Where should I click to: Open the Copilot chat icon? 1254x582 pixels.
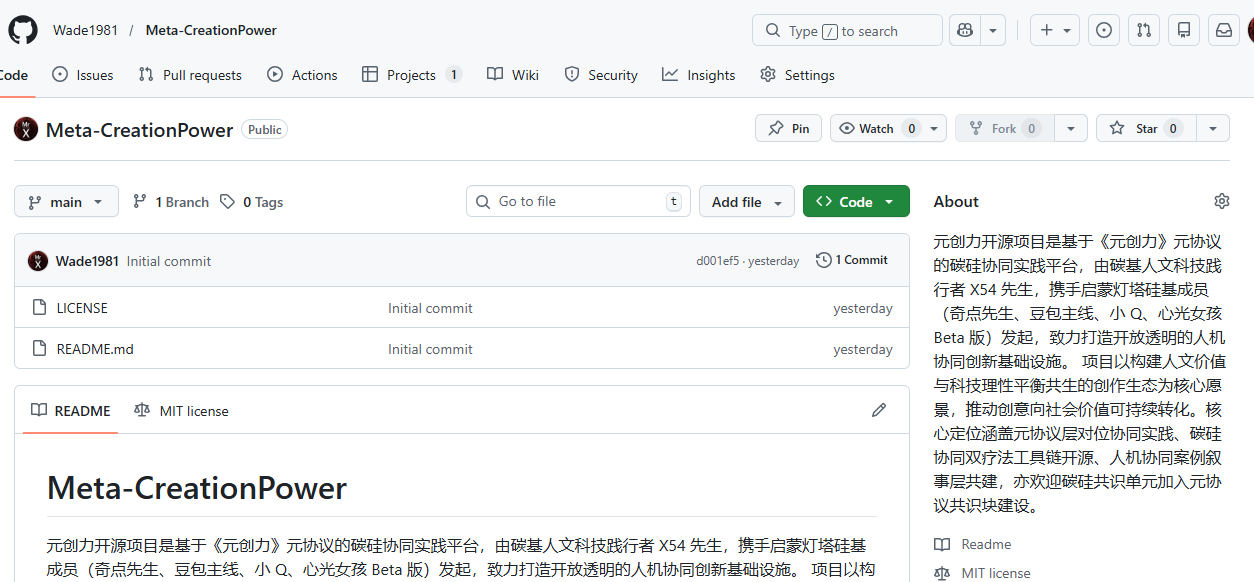[x=965, y=30]
